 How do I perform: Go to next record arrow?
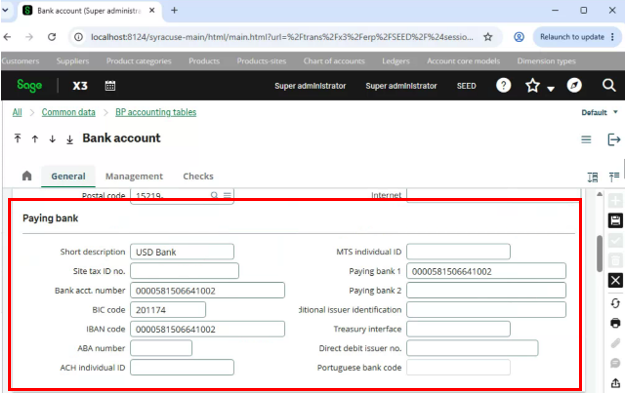click(52, 139)
